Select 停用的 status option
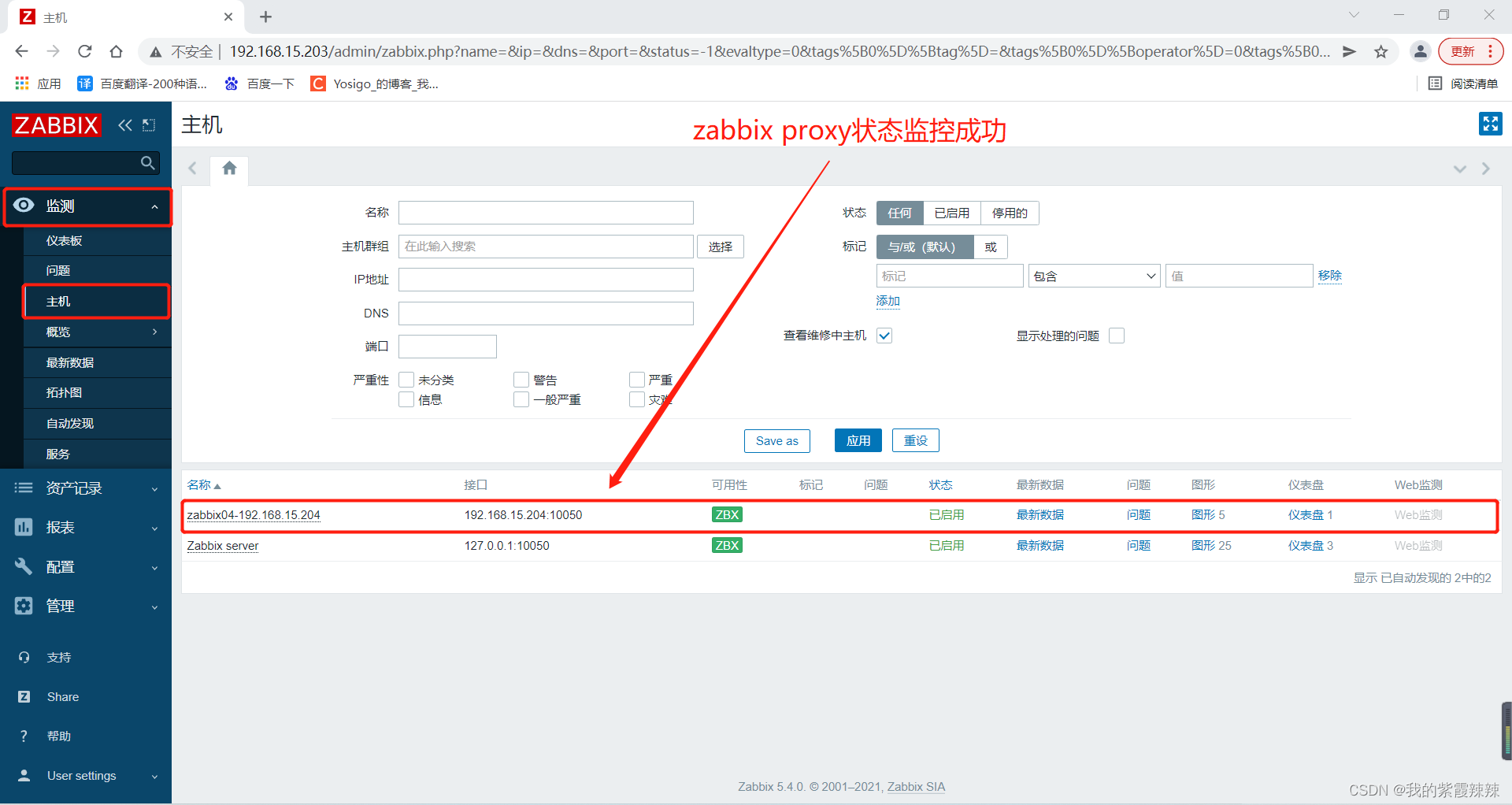1512x805 pixels. pyautogui.click(x=1010, y=213)
